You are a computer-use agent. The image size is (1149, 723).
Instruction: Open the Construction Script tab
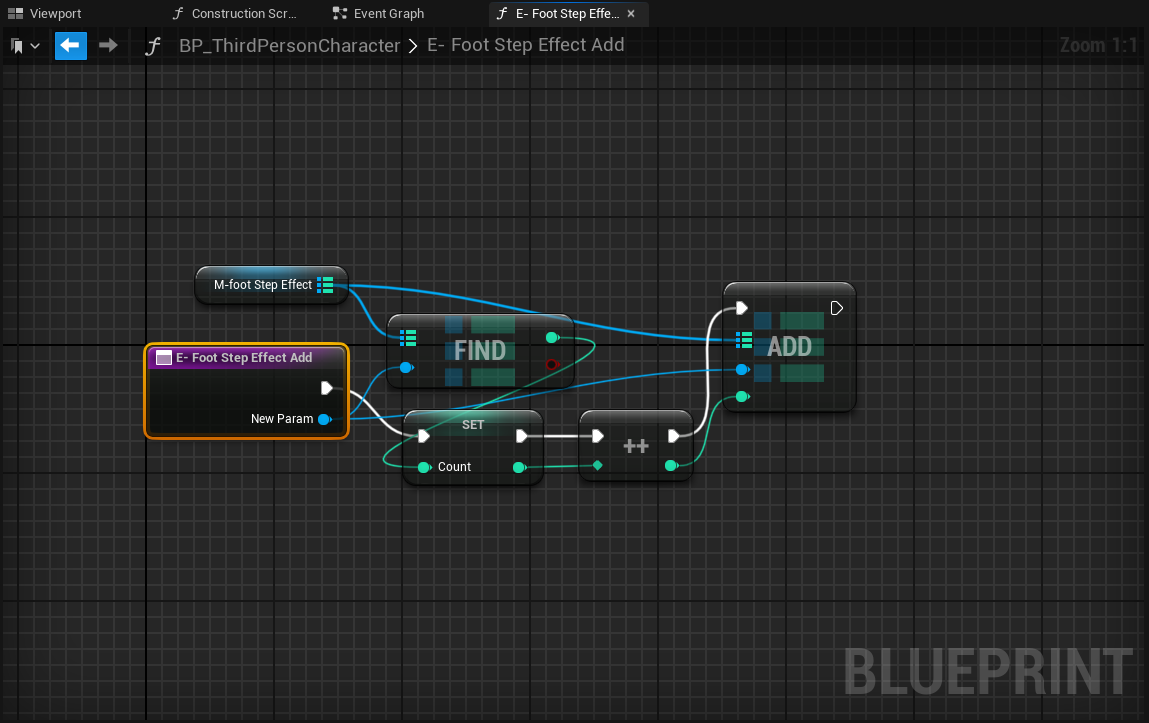click(234, 13)
